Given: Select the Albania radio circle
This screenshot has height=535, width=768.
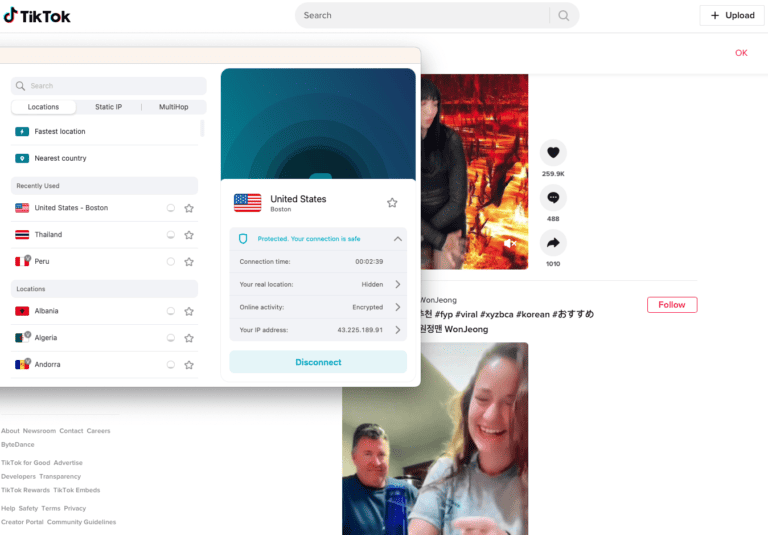Looking at the screenshot, I should (170, 311).
